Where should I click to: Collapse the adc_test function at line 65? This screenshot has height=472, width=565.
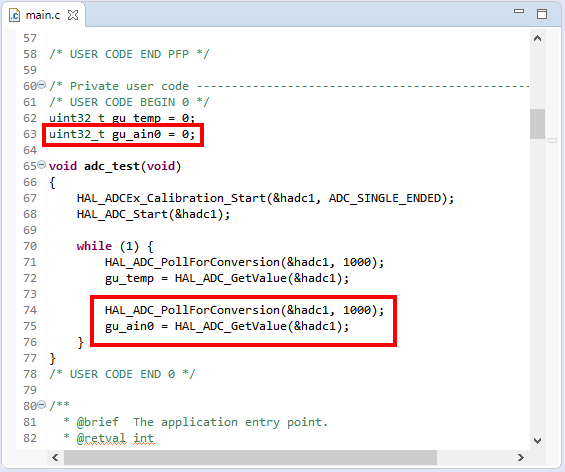point(42,165)
